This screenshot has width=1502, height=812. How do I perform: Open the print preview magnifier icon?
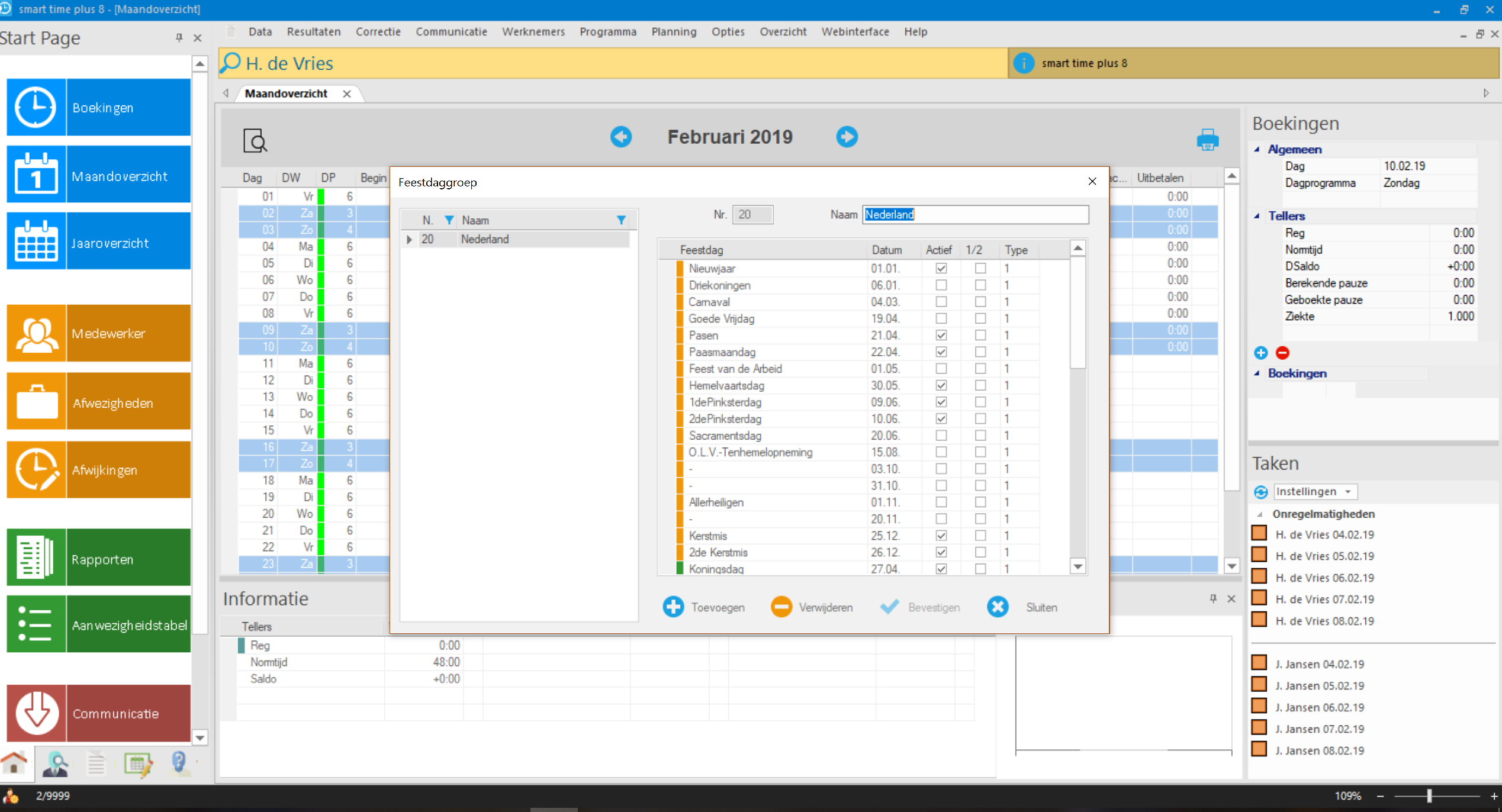(255, 141)
